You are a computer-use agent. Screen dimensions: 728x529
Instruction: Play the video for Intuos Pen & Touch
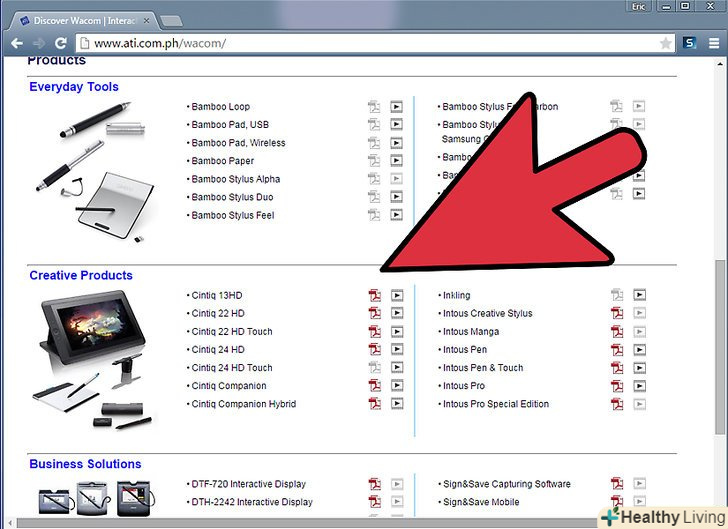coord(639,368)
